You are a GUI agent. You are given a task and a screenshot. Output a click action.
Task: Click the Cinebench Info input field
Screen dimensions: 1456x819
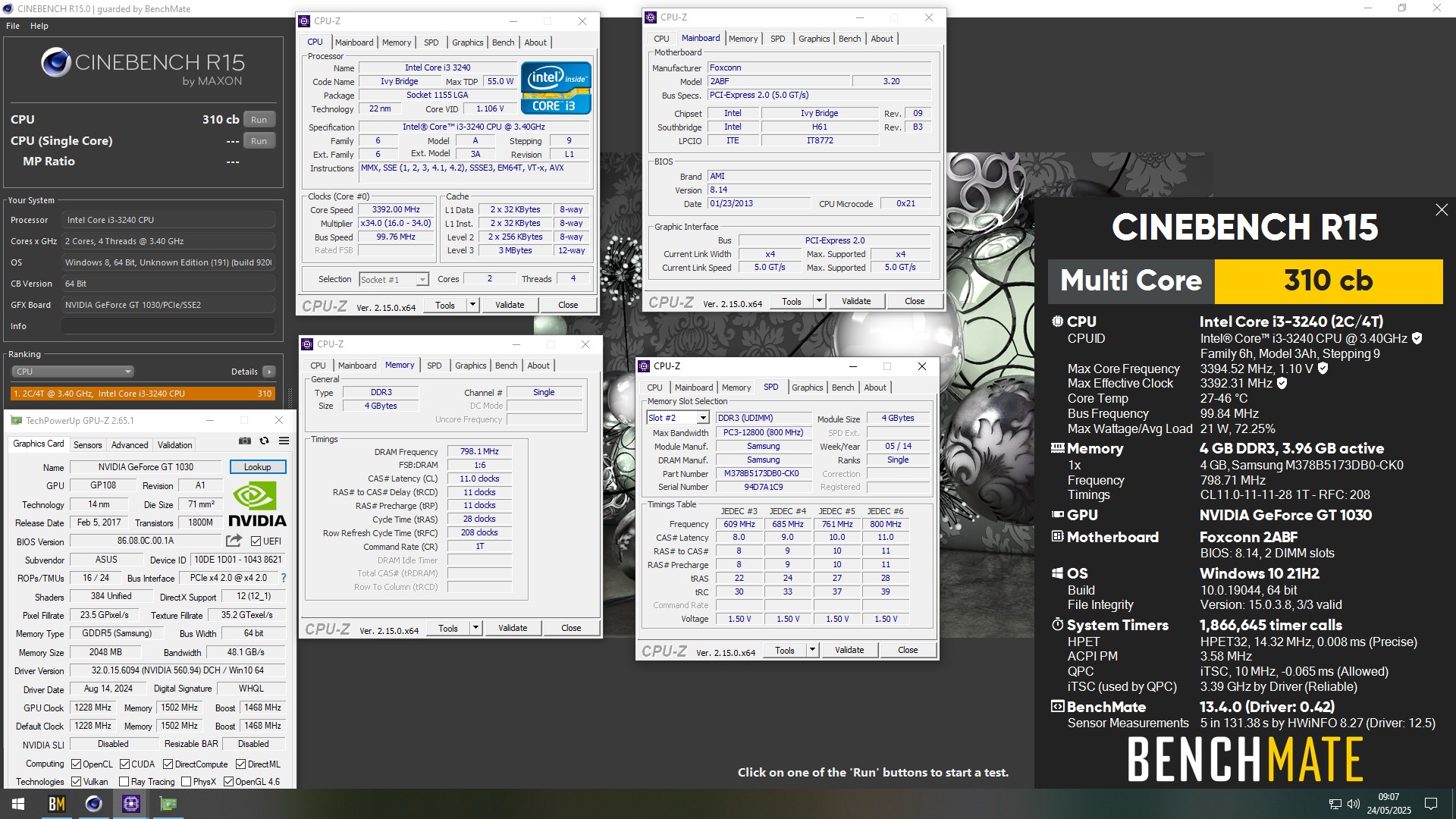[x=168, y=326]
